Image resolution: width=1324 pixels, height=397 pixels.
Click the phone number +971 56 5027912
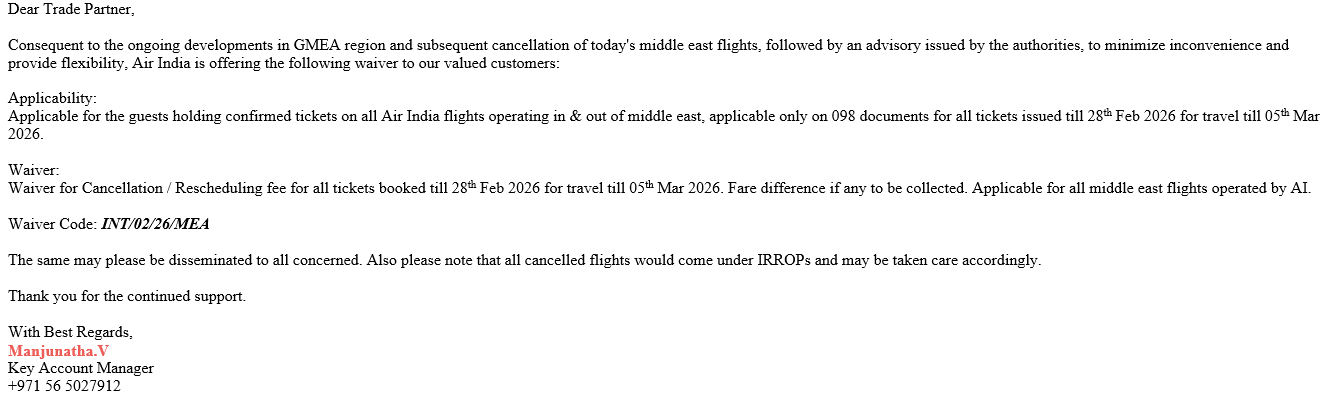point(64,385)
